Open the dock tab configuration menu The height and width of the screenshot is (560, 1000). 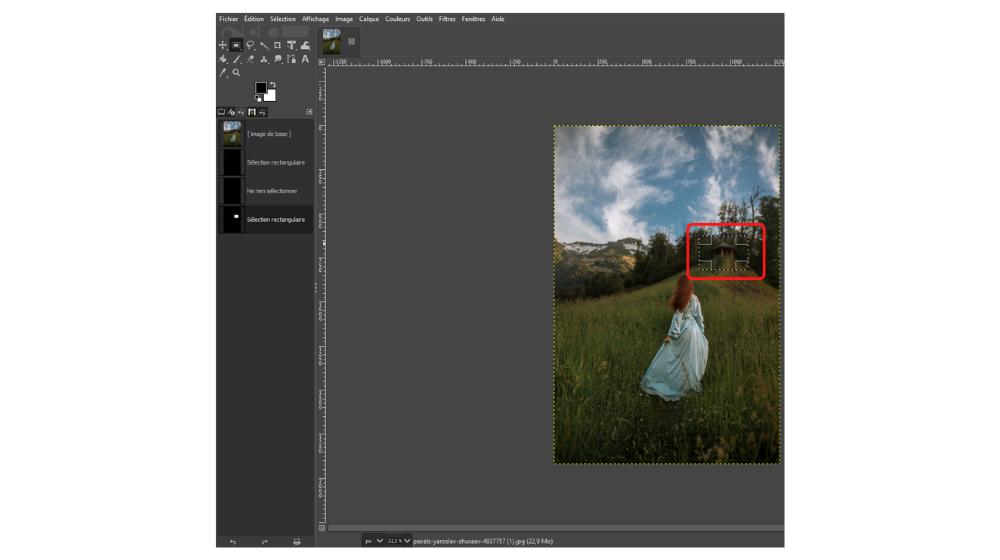coord(309,112)
